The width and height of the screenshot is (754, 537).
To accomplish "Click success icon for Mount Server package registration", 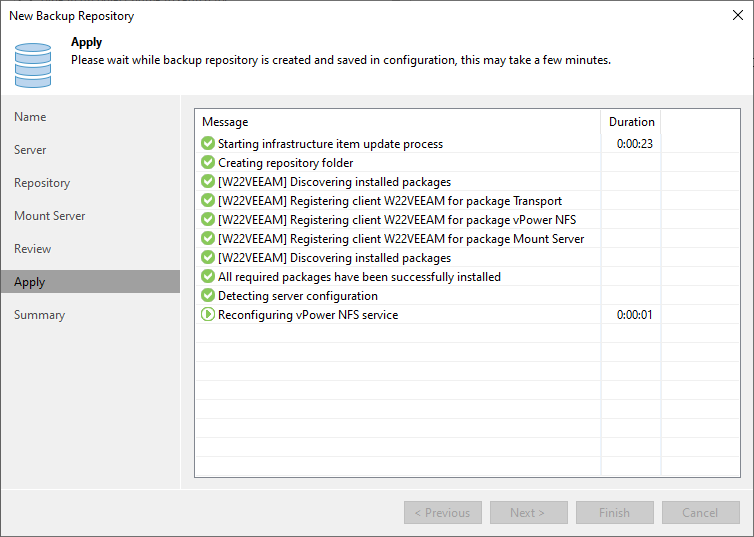I will point(208,238).
